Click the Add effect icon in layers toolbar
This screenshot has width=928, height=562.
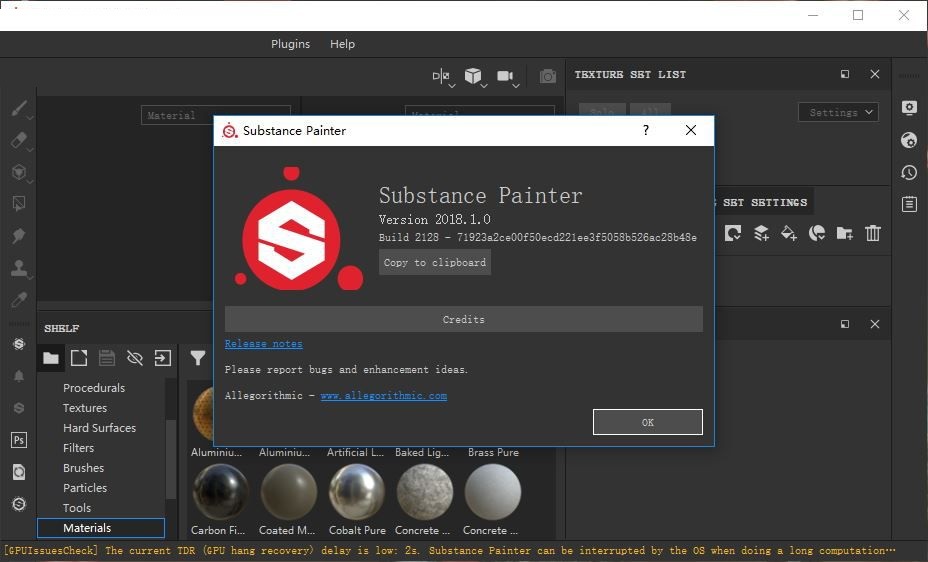point(733,233)
